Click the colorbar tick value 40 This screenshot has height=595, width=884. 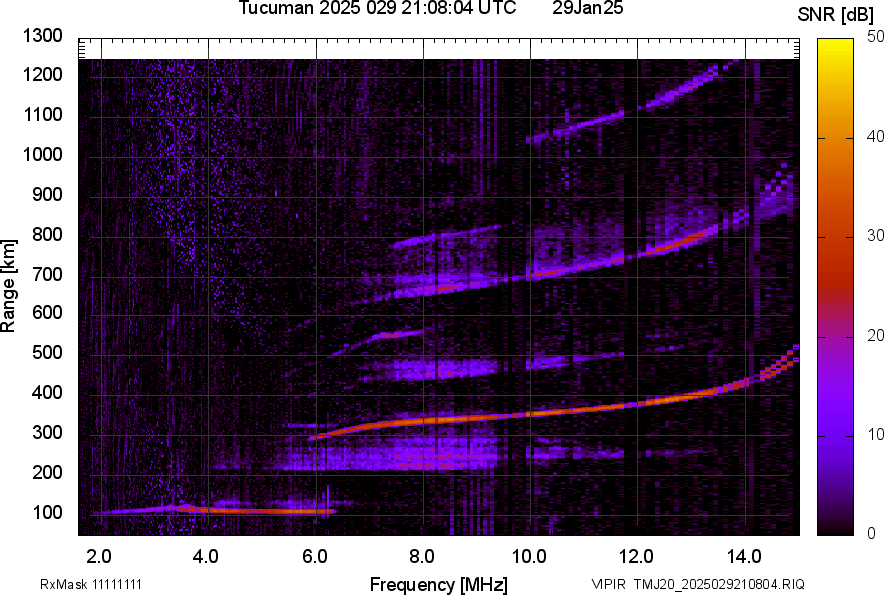tap(875, 136)
